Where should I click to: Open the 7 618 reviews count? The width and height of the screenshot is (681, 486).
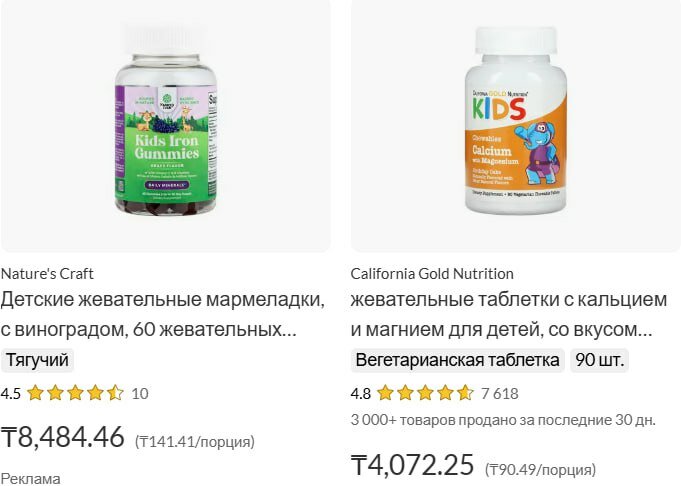click(500, 393)
